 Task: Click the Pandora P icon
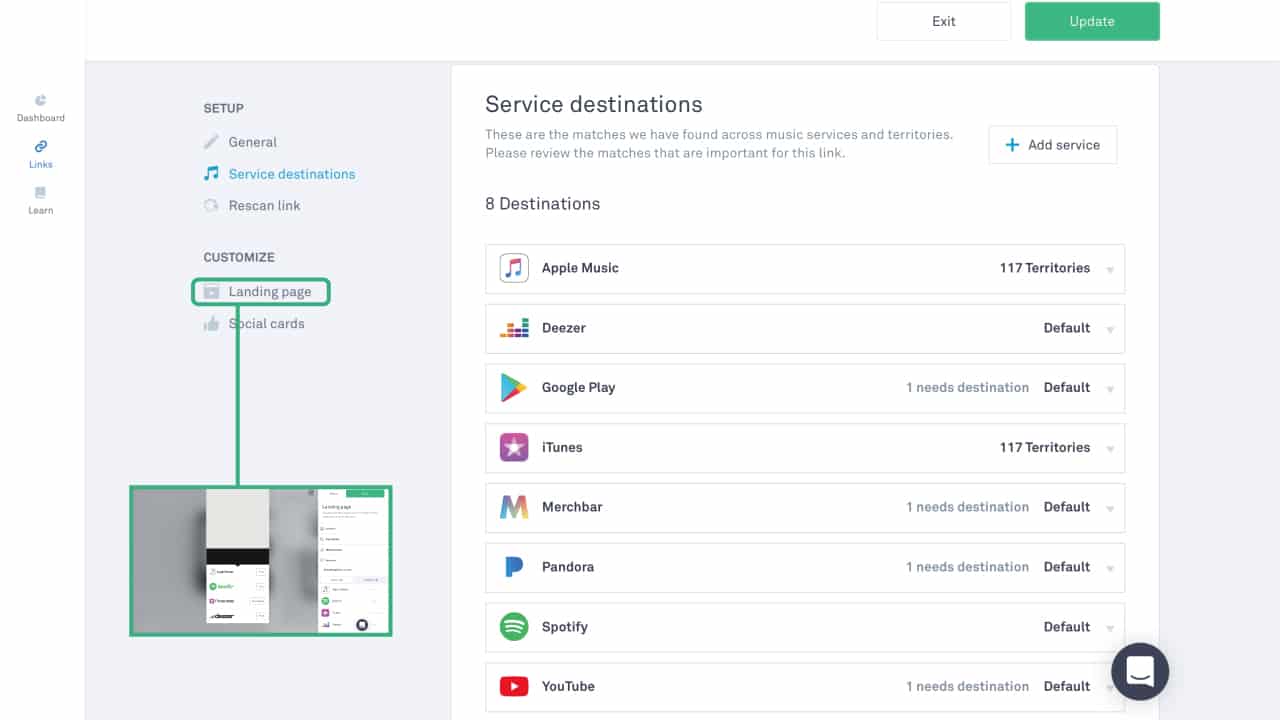514,567
